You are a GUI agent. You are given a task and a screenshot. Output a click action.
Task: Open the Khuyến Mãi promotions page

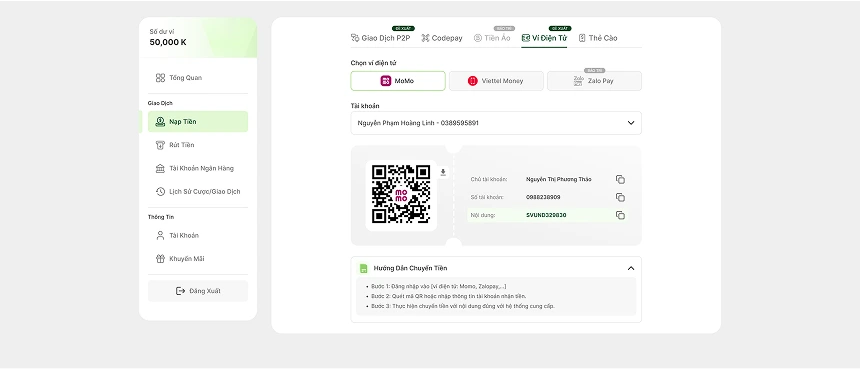pos(197,259)
